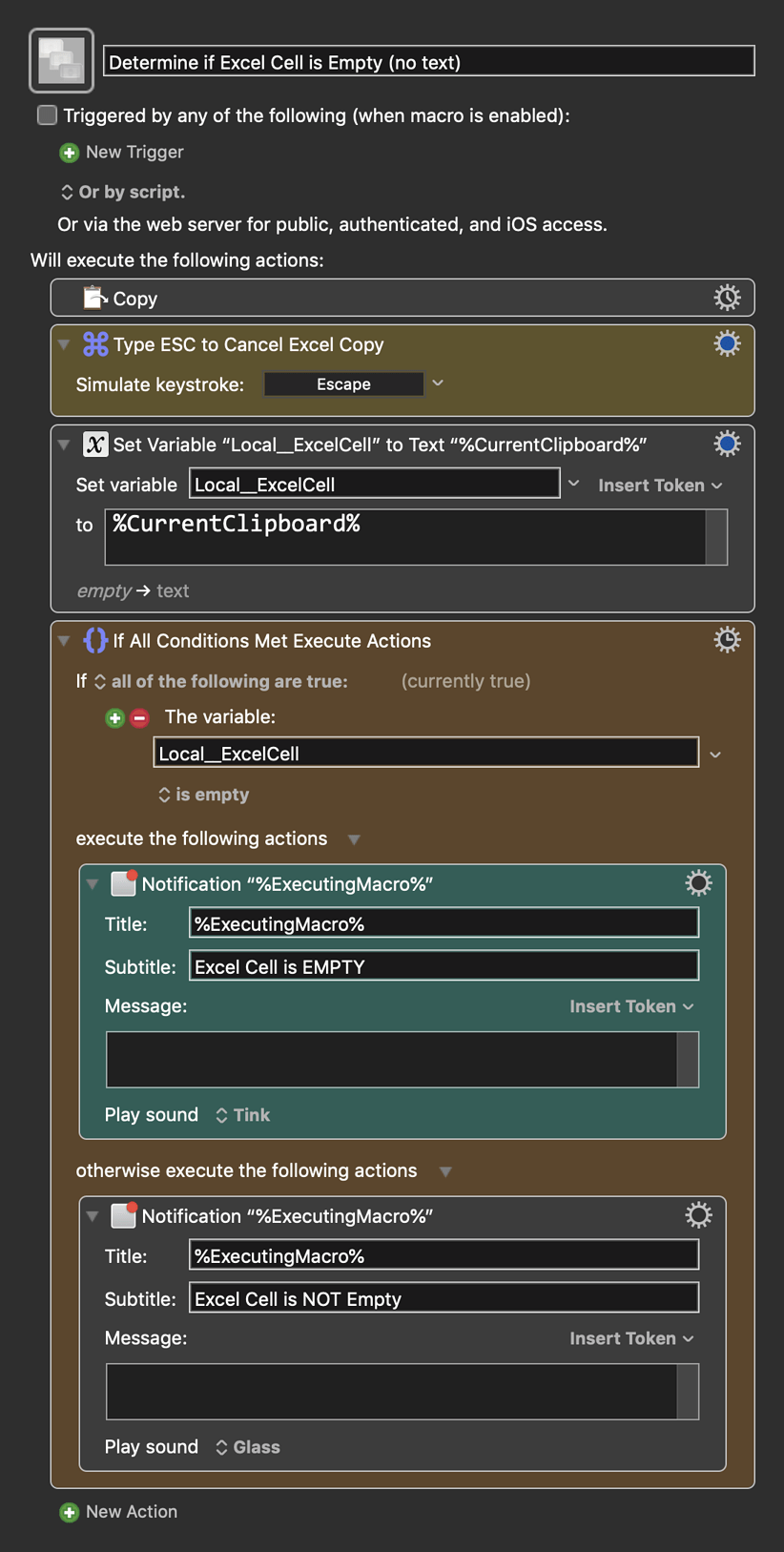This screenshot has width=784, height=1552.
Task: Edit Subtitle 'Excel Cell is NOT Empty'
Action: [444, 1298]
